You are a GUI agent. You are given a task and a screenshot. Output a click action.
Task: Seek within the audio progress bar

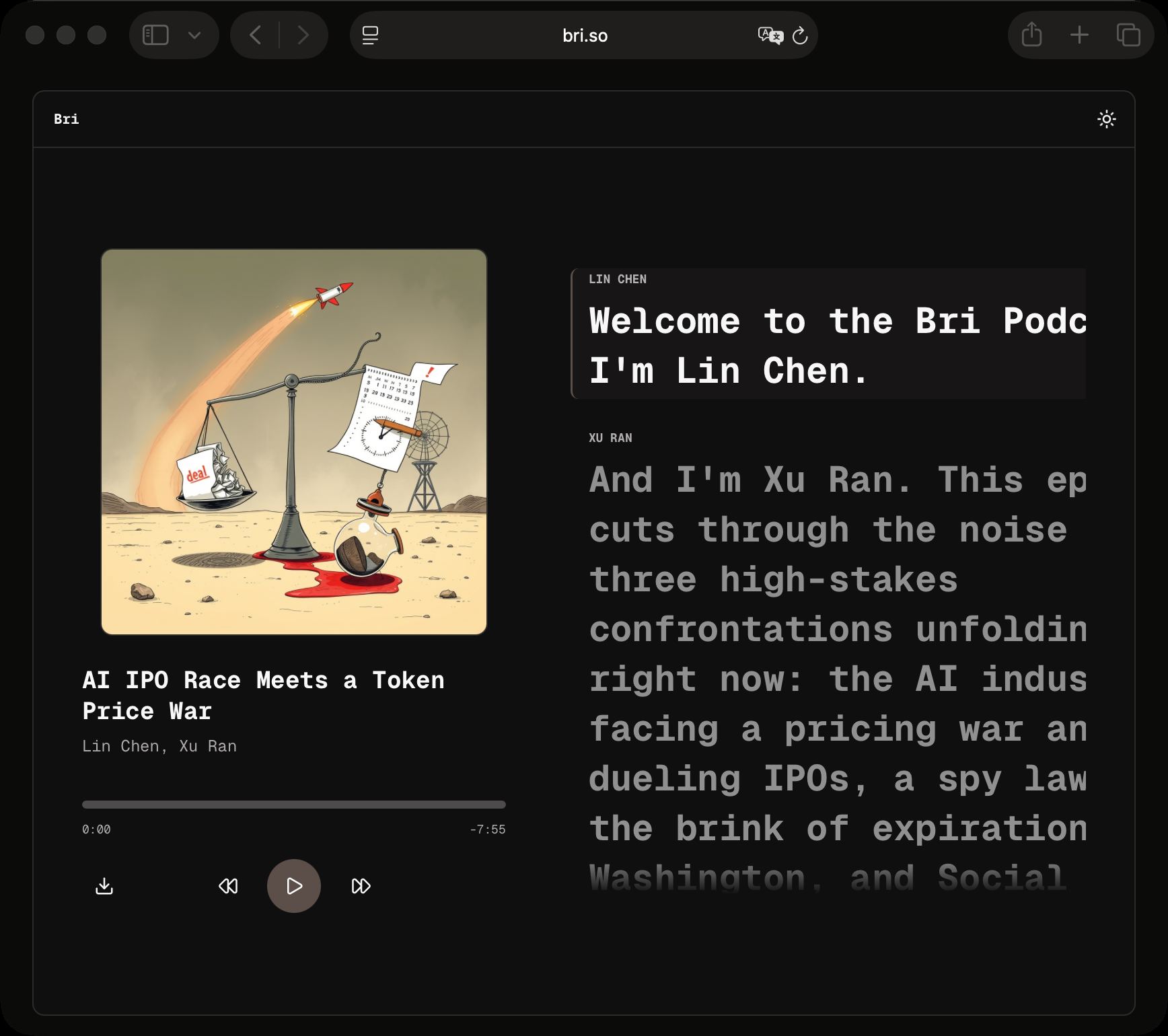pos(294,805)
